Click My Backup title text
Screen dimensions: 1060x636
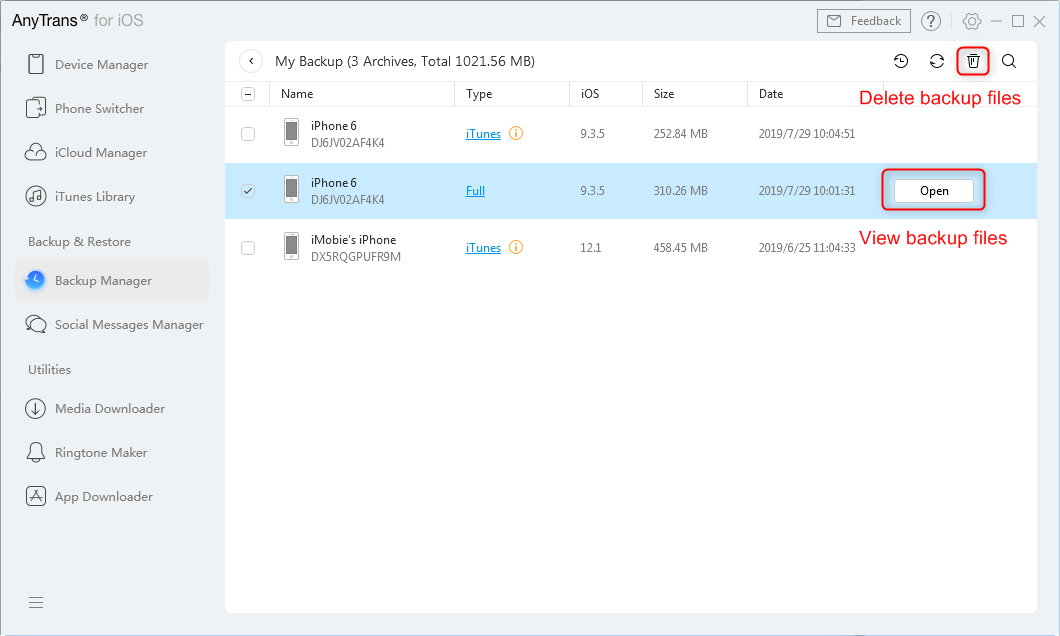[x=404, y=62]
